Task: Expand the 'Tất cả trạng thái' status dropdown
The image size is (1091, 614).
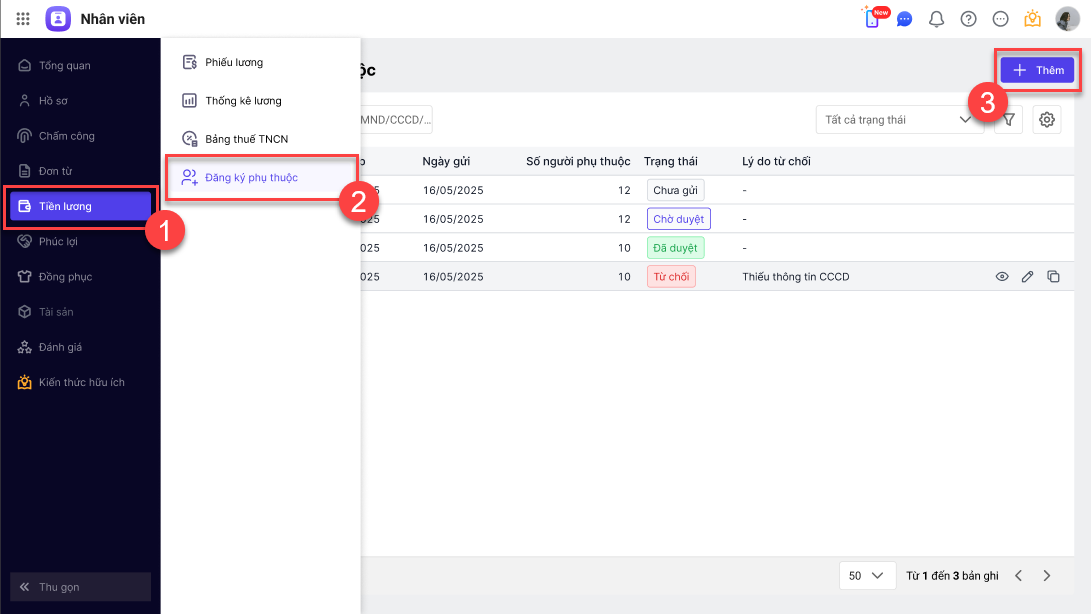Action: 897,120
